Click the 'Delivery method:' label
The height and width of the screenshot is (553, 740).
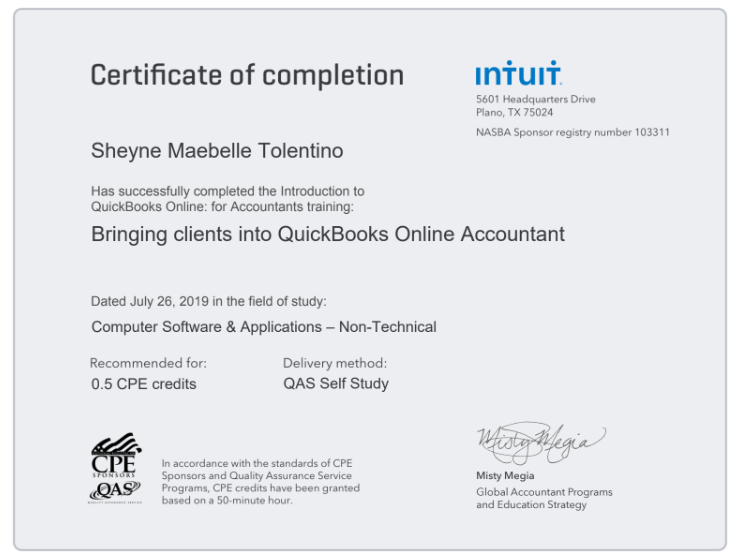click(x=335, y=363)
